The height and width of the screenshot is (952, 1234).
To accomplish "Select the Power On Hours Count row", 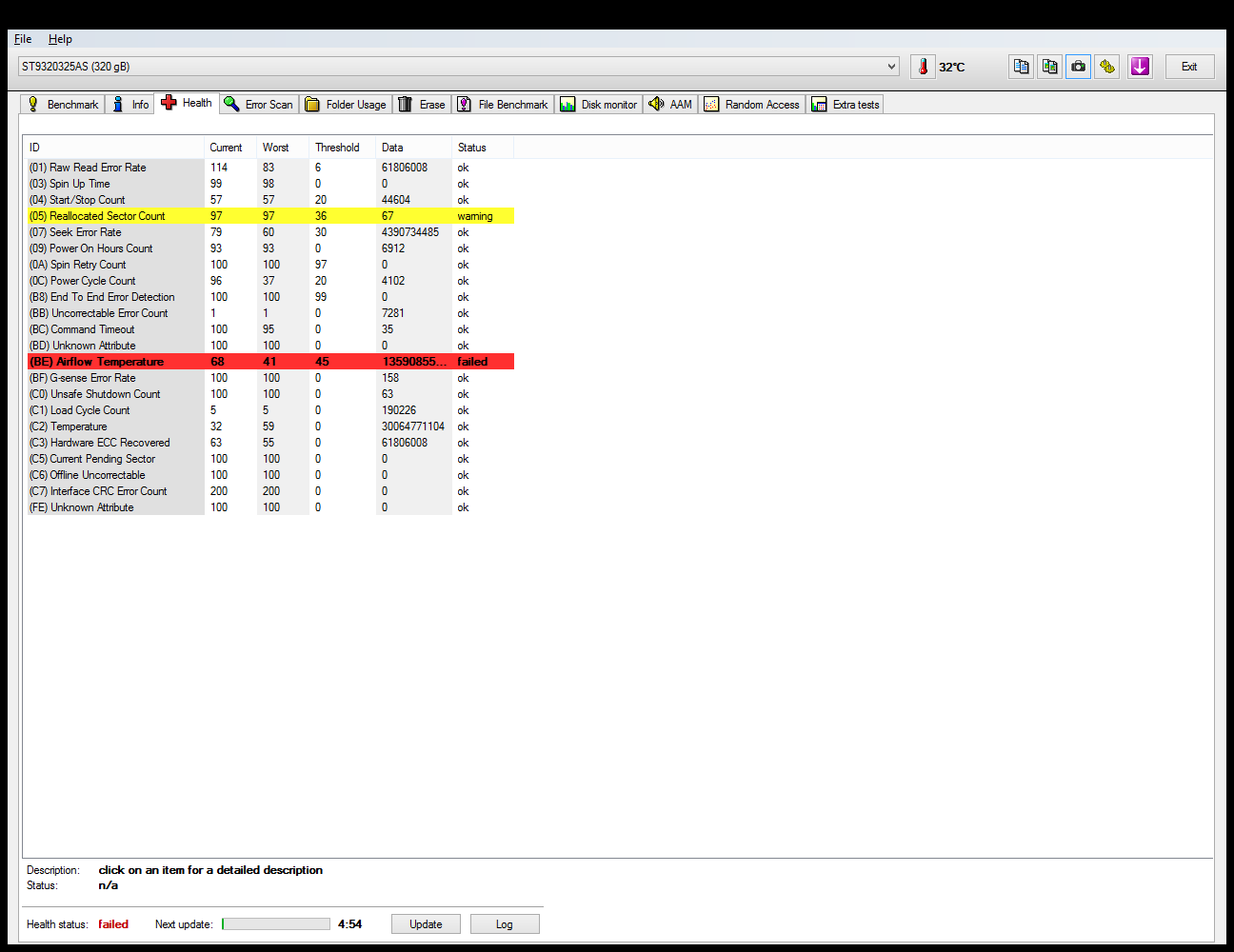I will (269, 248).
